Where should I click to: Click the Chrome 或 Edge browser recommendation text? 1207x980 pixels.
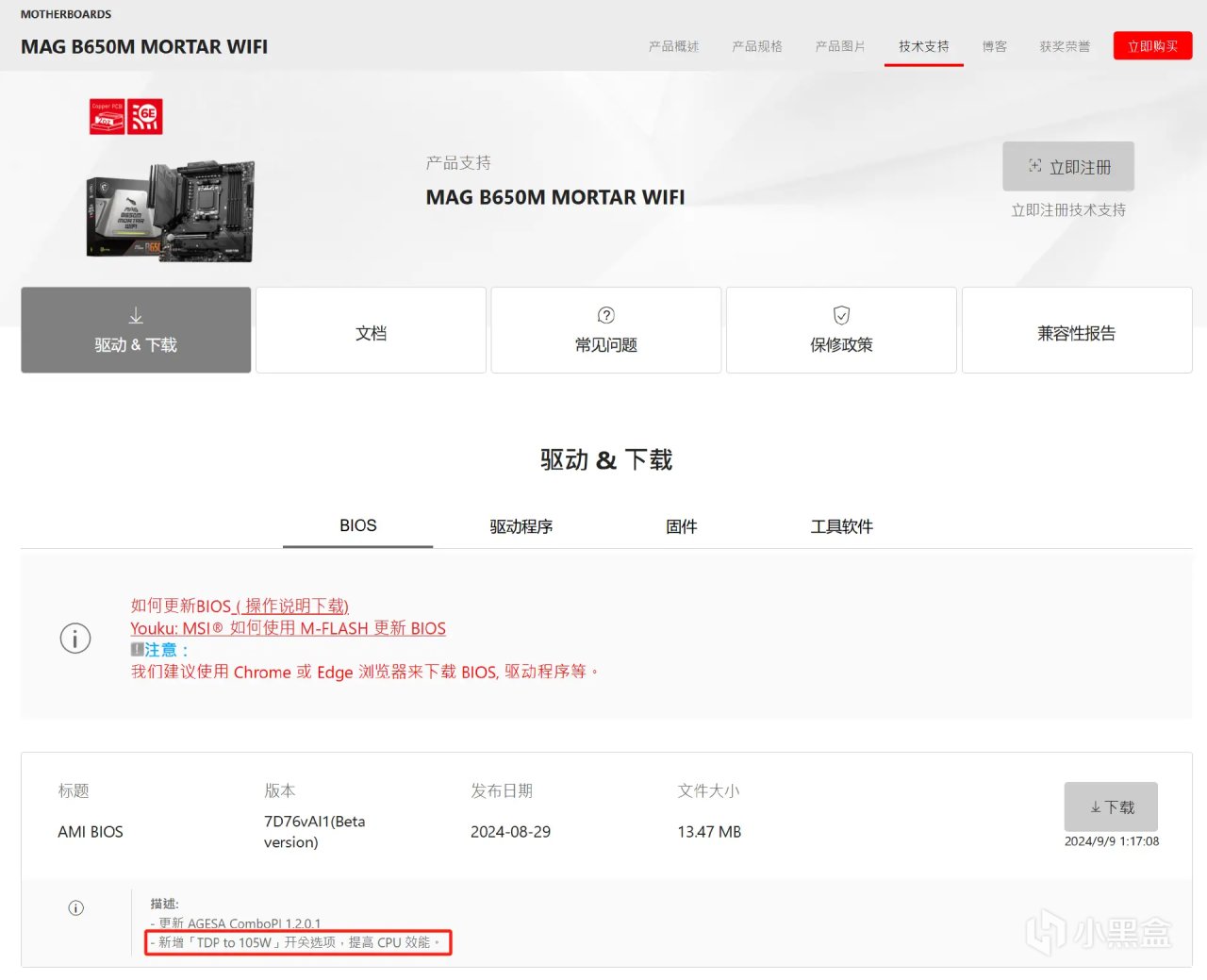364,672
